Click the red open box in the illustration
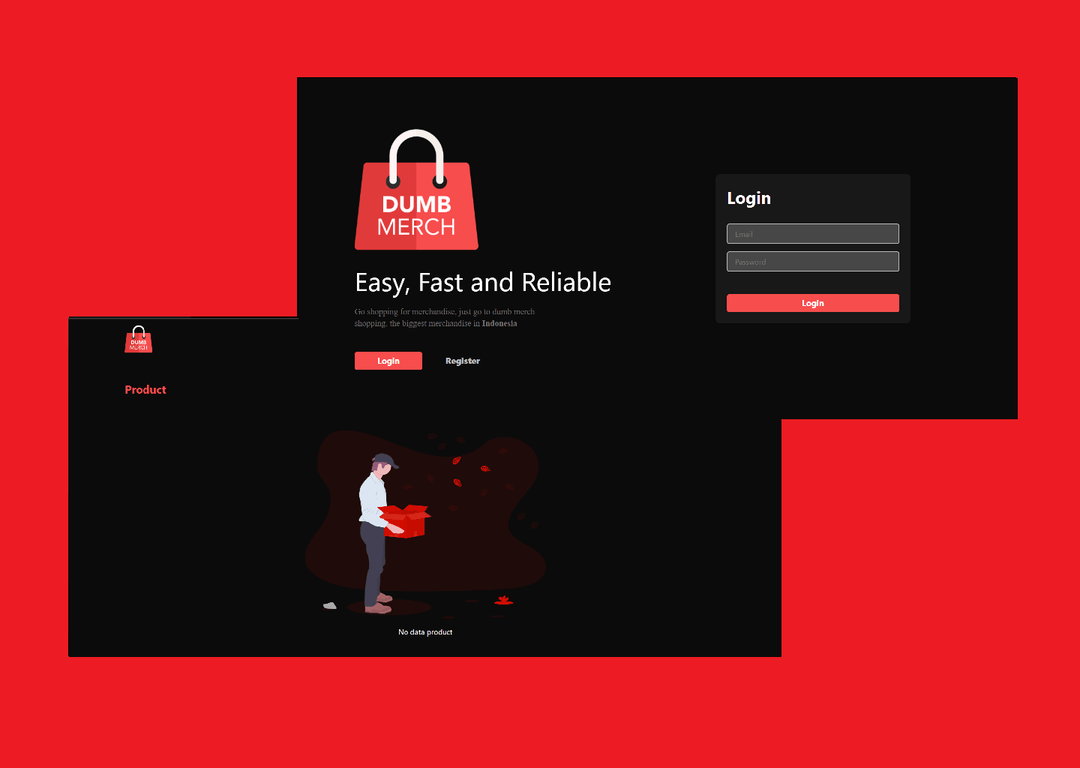Screen dimensions: 1080x768 pyautogui.click(x=407, y=520)
